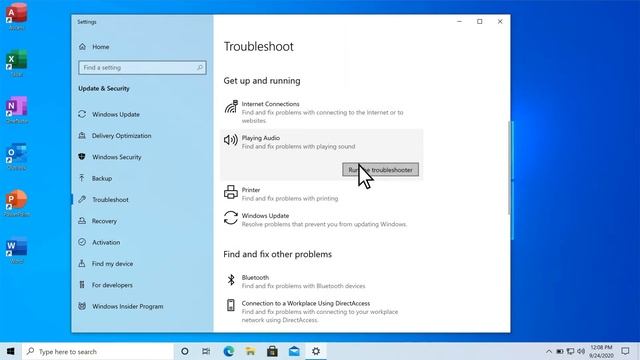Viewport: 640px width, 360px height.
Task: Click the Backup arrow icon
Action: pyautogui.click(x=82, y=178)
